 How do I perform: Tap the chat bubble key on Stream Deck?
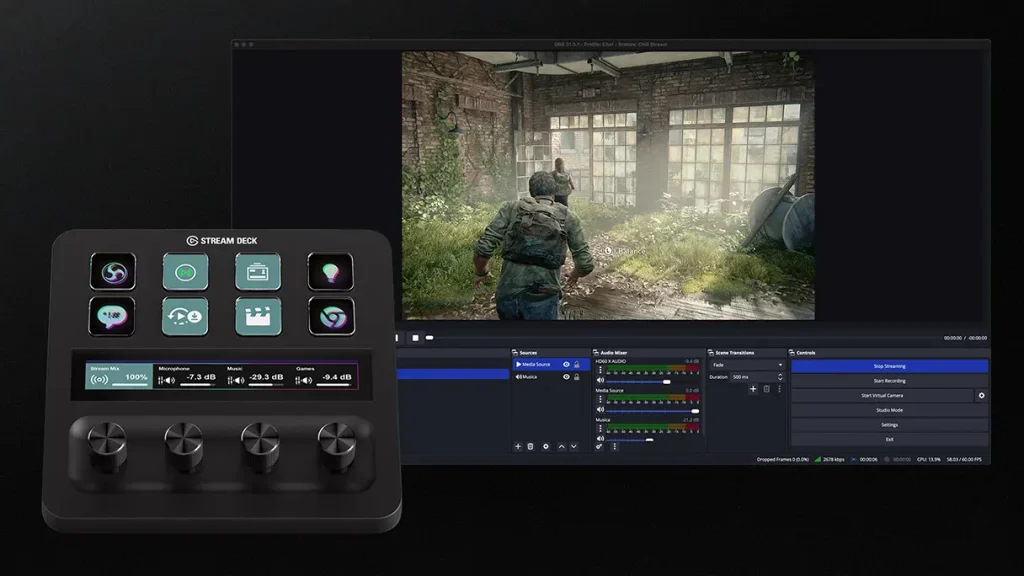point(112,317)
